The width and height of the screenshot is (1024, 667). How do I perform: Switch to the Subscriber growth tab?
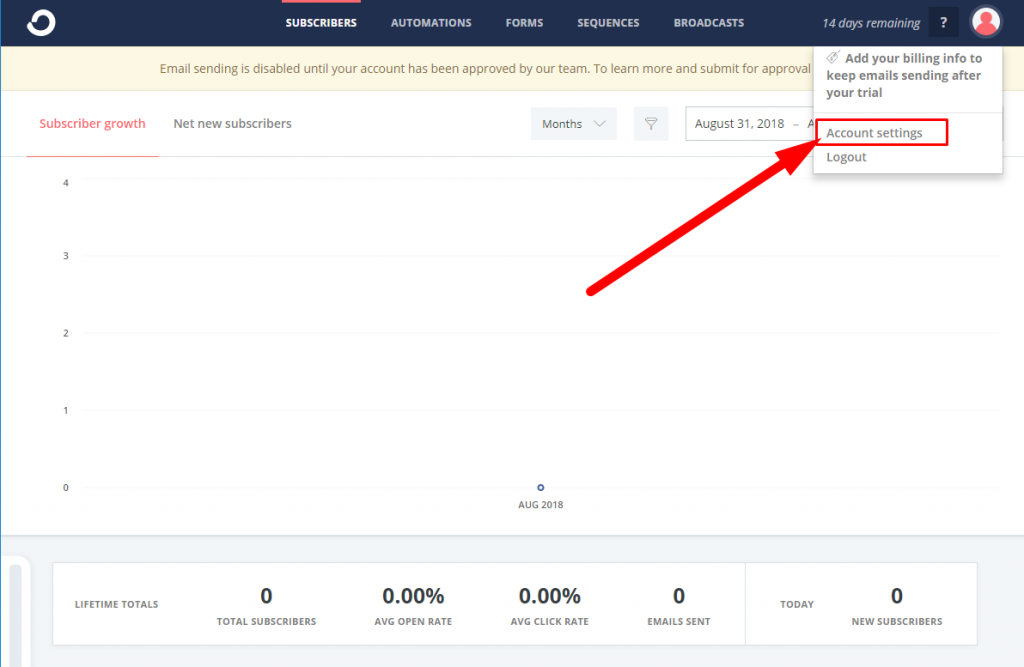93,123
